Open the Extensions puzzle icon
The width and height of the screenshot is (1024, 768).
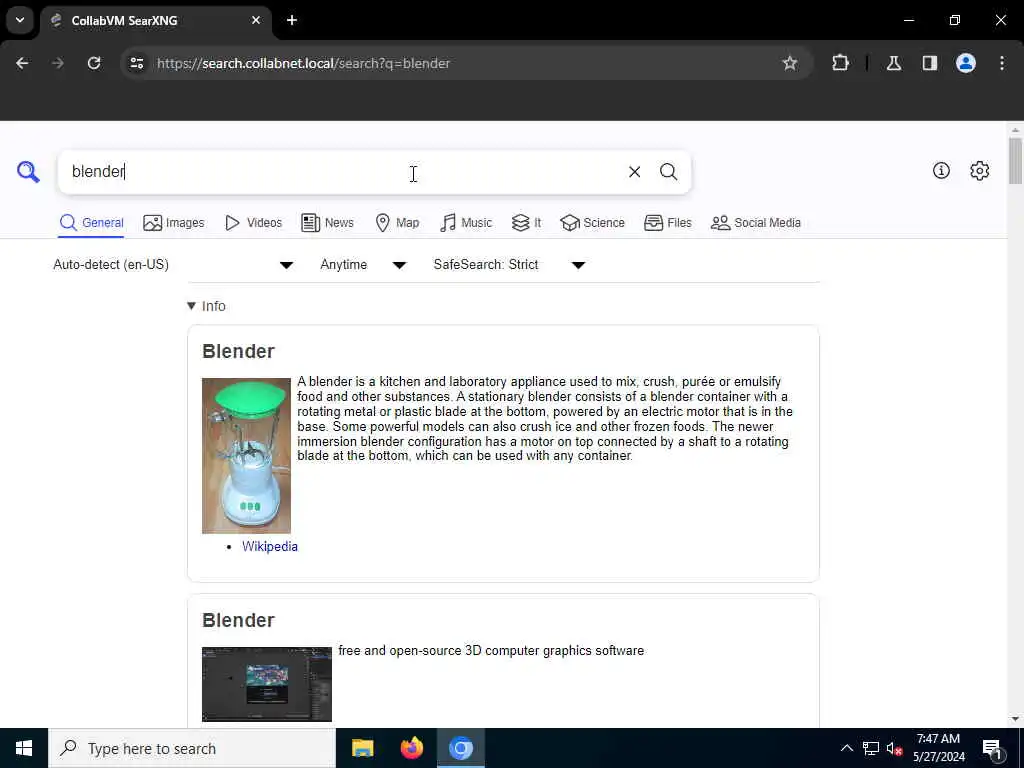(840, 63)
